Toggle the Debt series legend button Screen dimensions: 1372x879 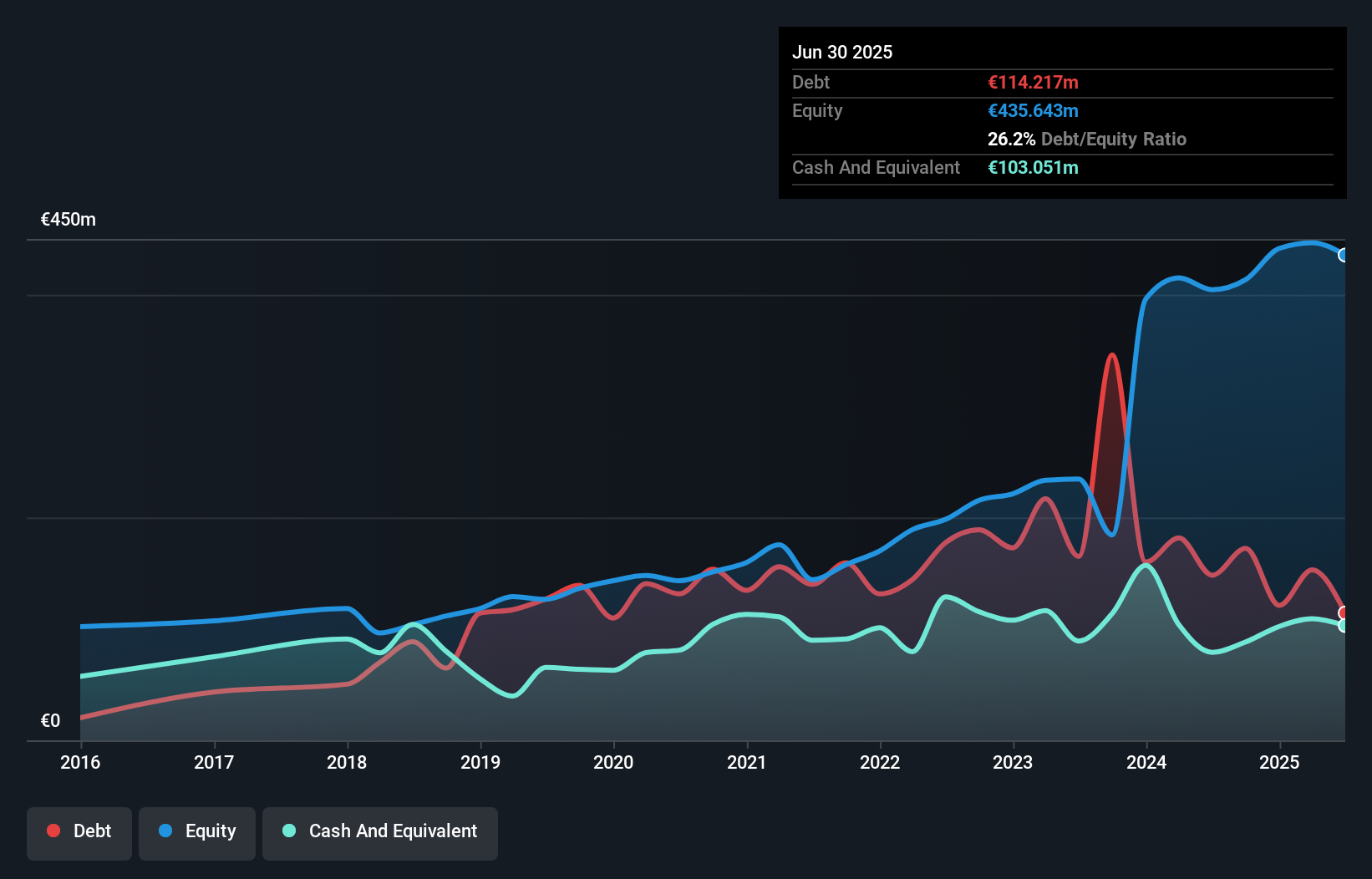coord(79,832)
